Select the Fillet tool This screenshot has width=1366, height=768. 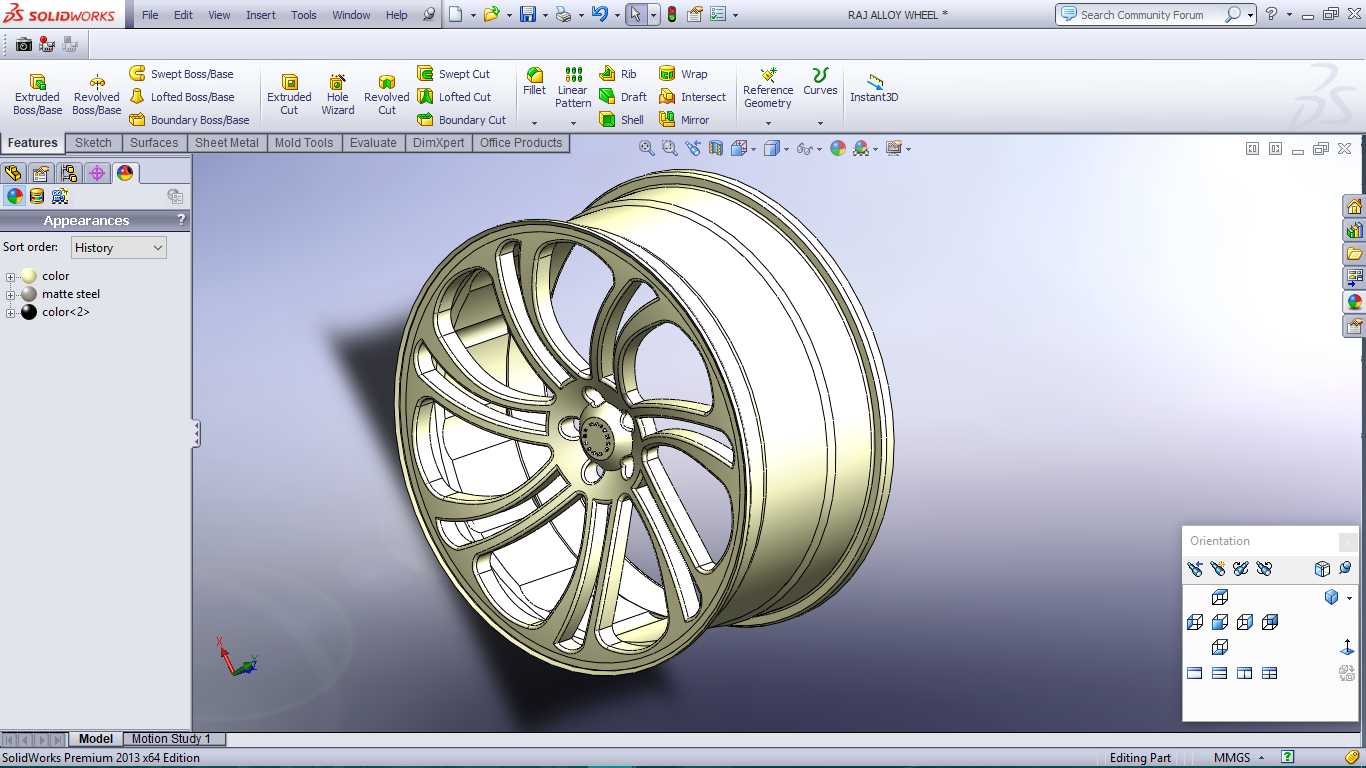pyautogui.click(x=535, y=82)
